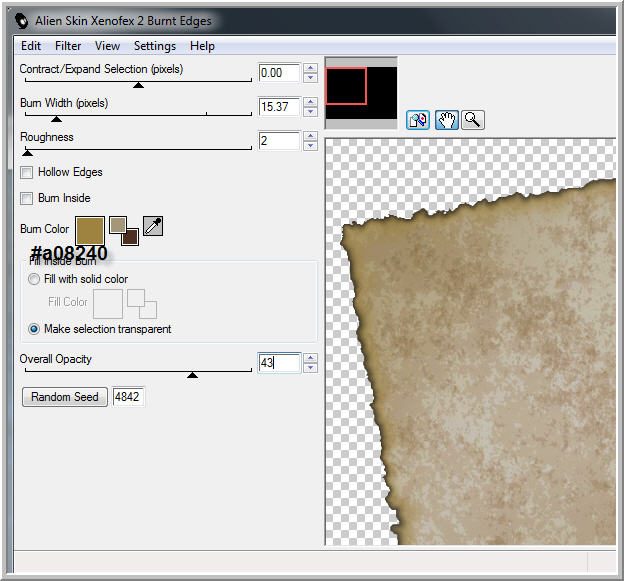The height and width of the screenshot is (581, 624).
Task: Click the navigator thumbnail red rectangle
Action: click(346, 86)
